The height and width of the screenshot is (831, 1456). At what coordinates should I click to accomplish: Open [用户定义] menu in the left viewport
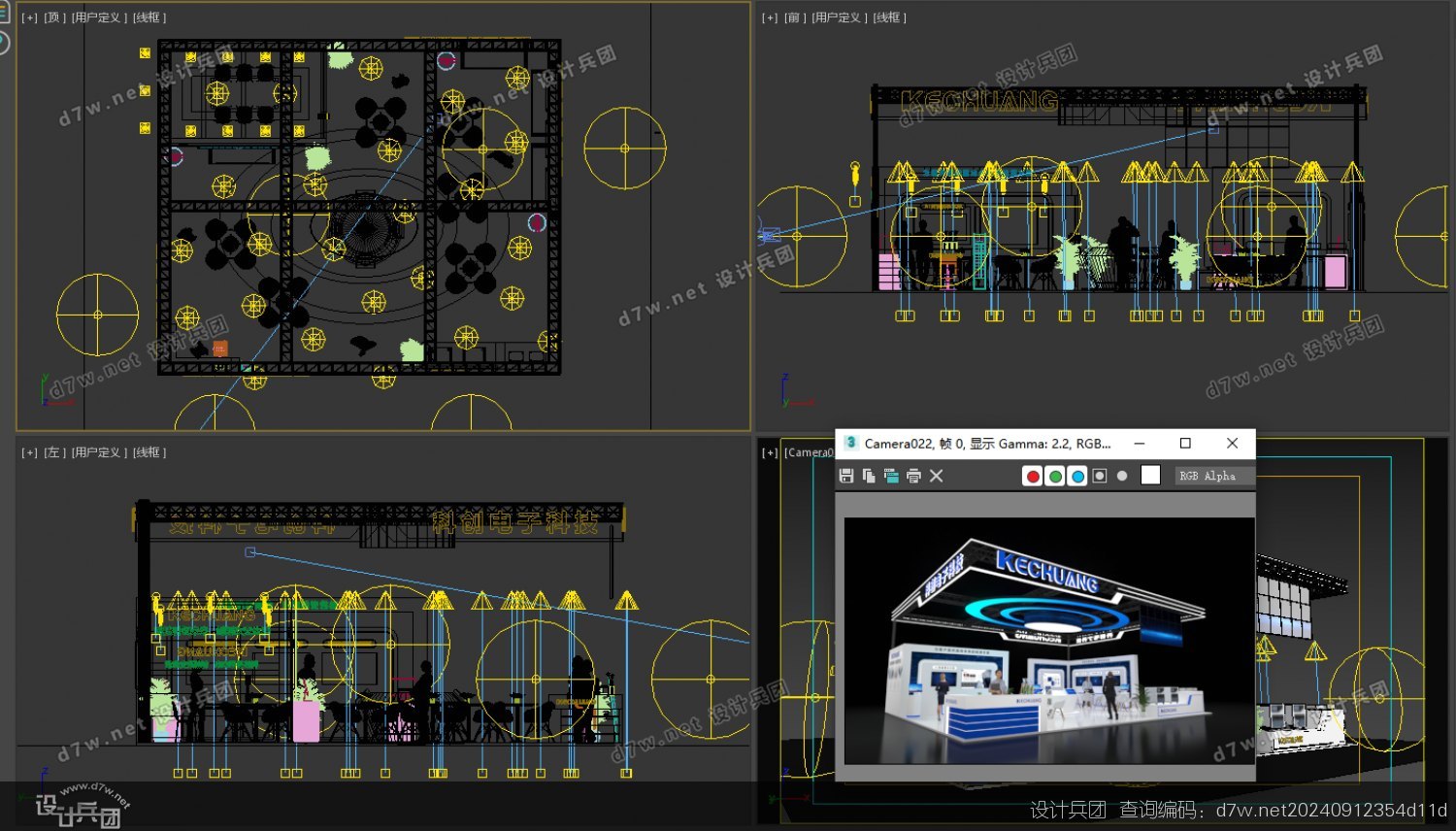point(99,452)
